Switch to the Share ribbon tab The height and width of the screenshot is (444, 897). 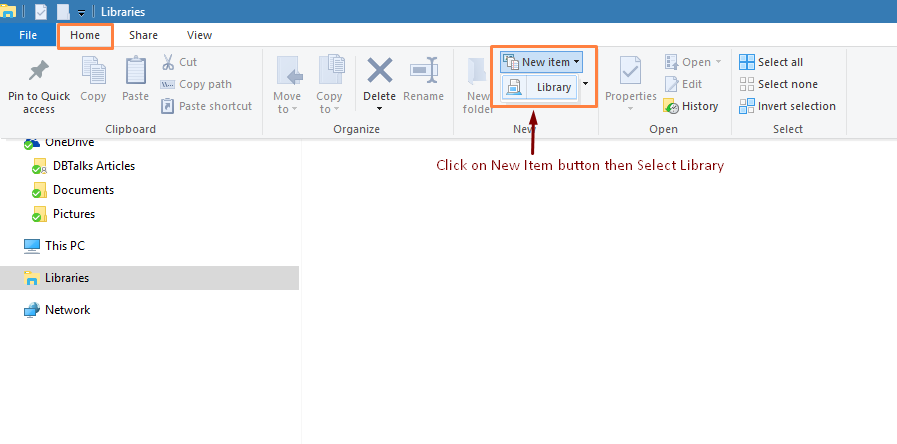(x=143, y=35)
